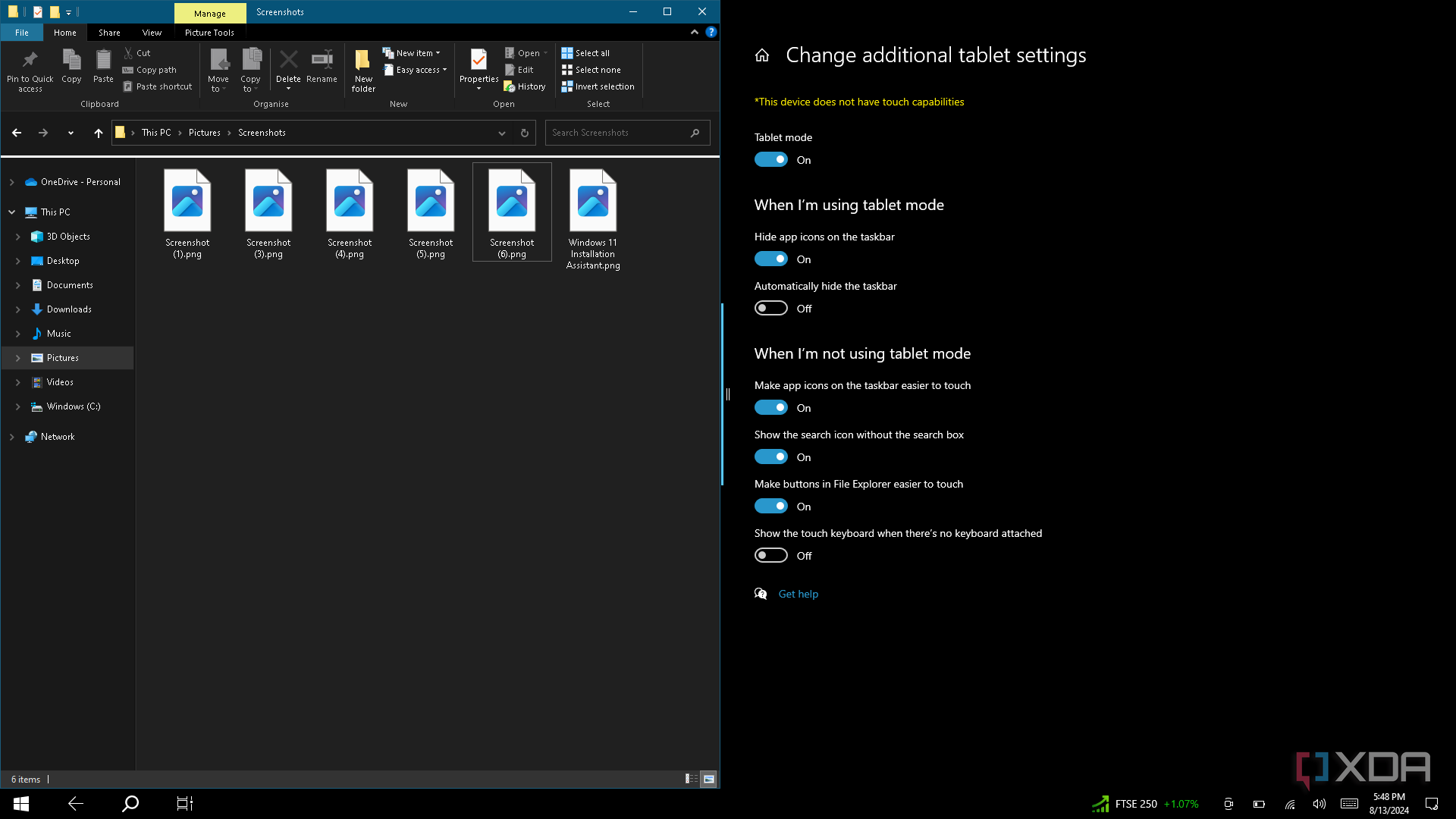Image resolution: width=1456 pixels, height=819 pixels.
Task: Click Pin to Quick access icon
Action: (30, 70)
